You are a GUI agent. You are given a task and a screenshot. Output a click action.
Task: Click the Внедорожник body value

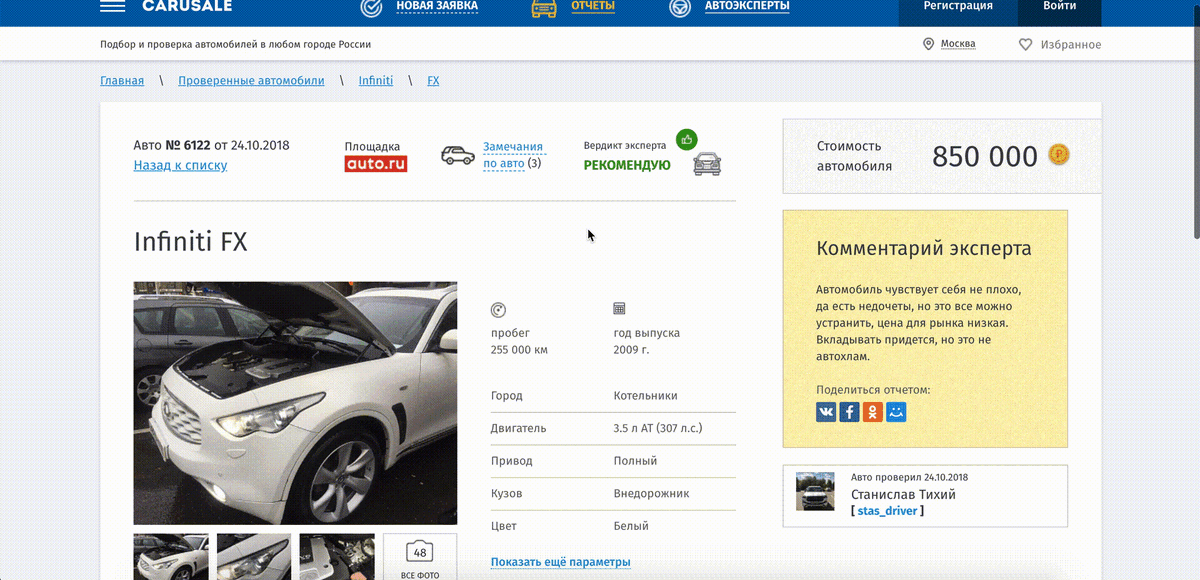click(651, 493)
